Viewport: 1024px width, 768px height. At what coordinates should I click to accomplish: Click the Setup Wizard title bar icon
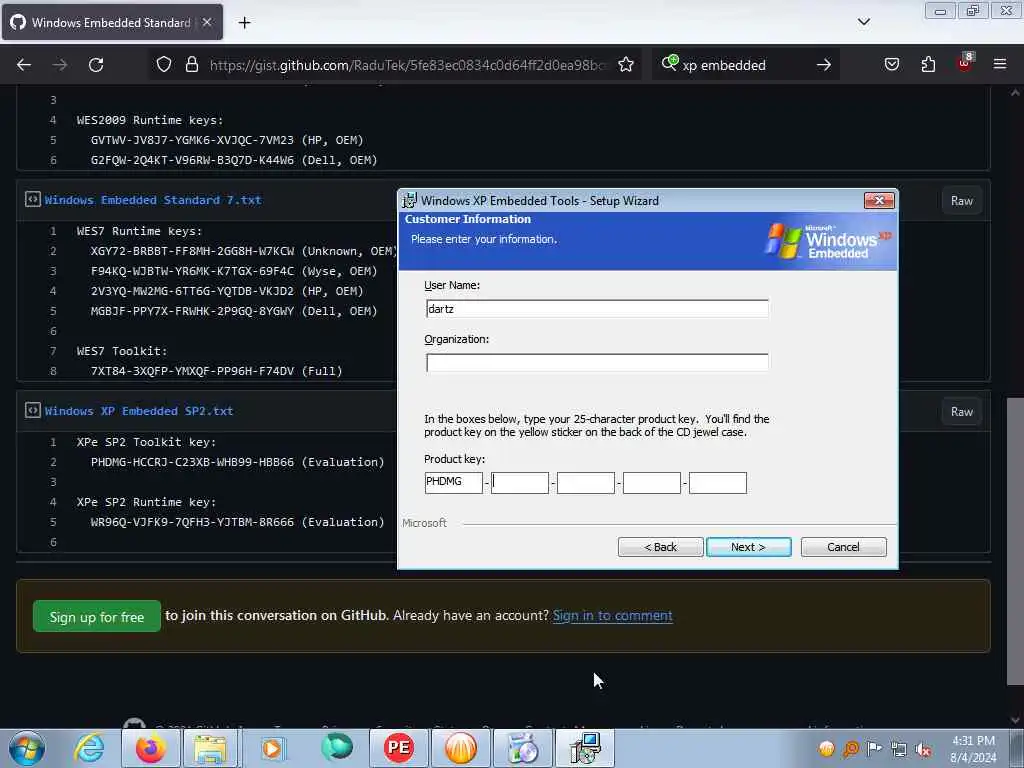pyautogui.click(x=409, y=200)
